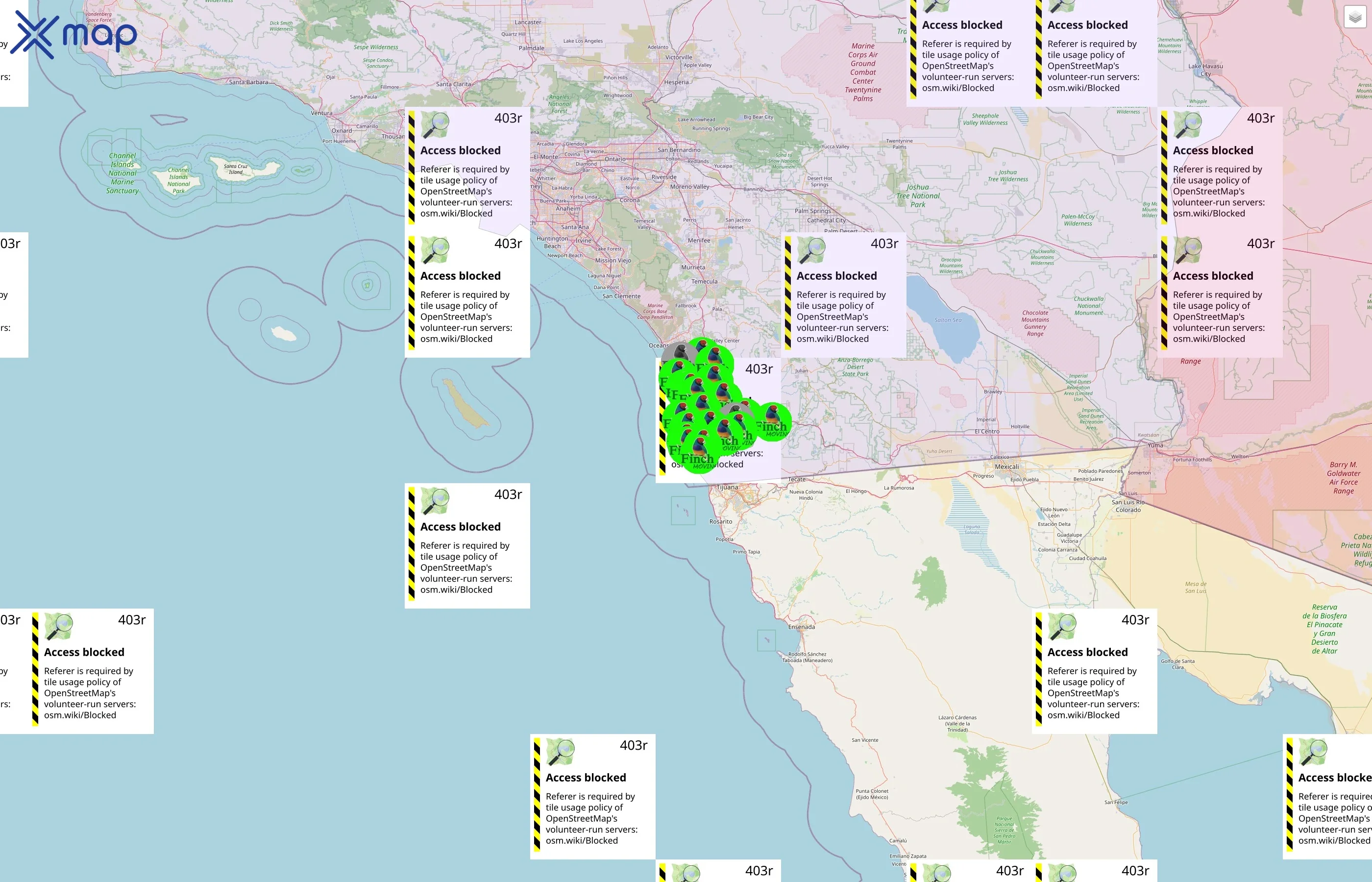Click the Santa Barbara label

click(x=248, y=82)
